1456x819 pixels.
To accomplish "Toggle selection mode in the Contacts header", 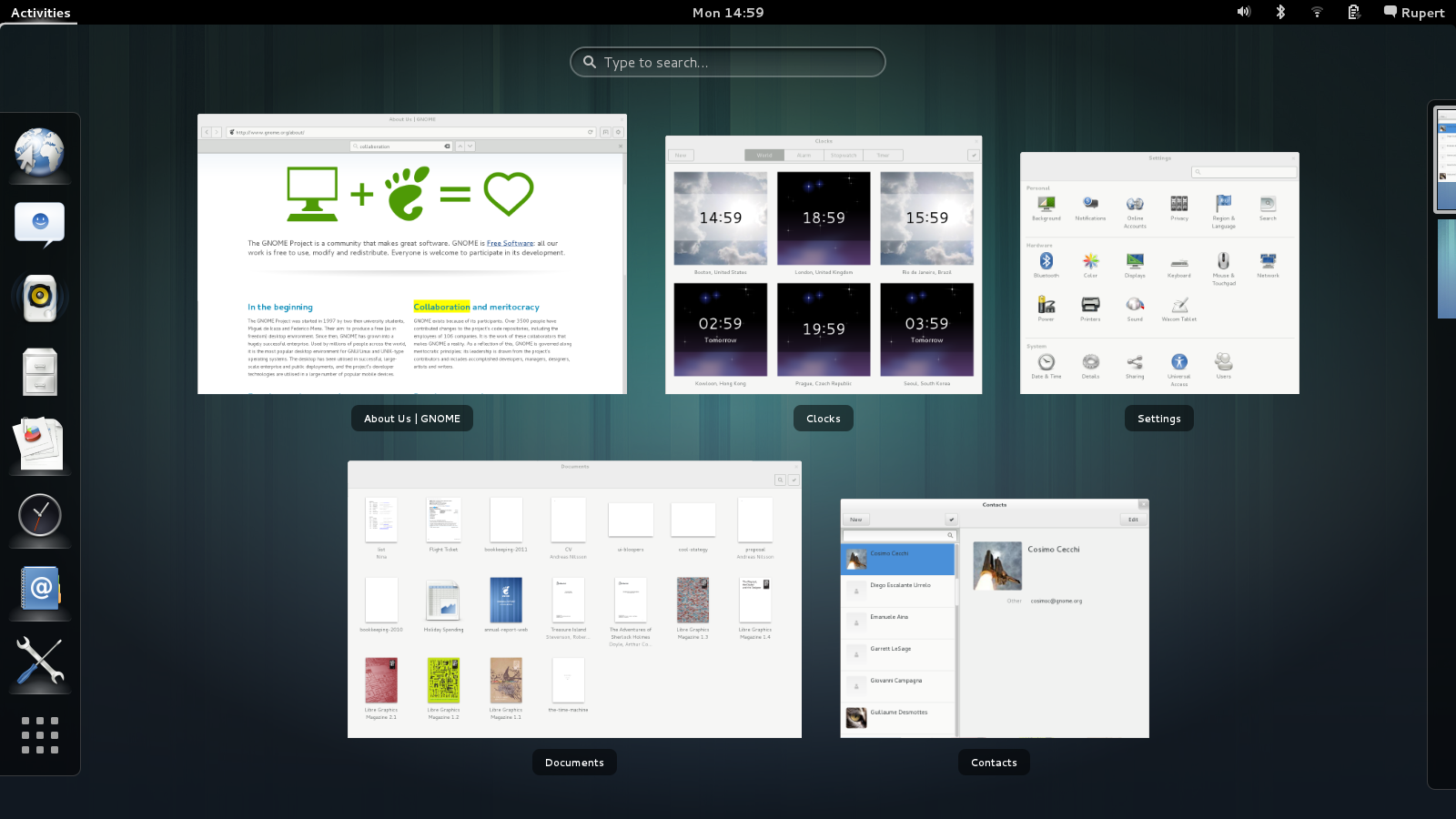I will (x=950, y=519).
